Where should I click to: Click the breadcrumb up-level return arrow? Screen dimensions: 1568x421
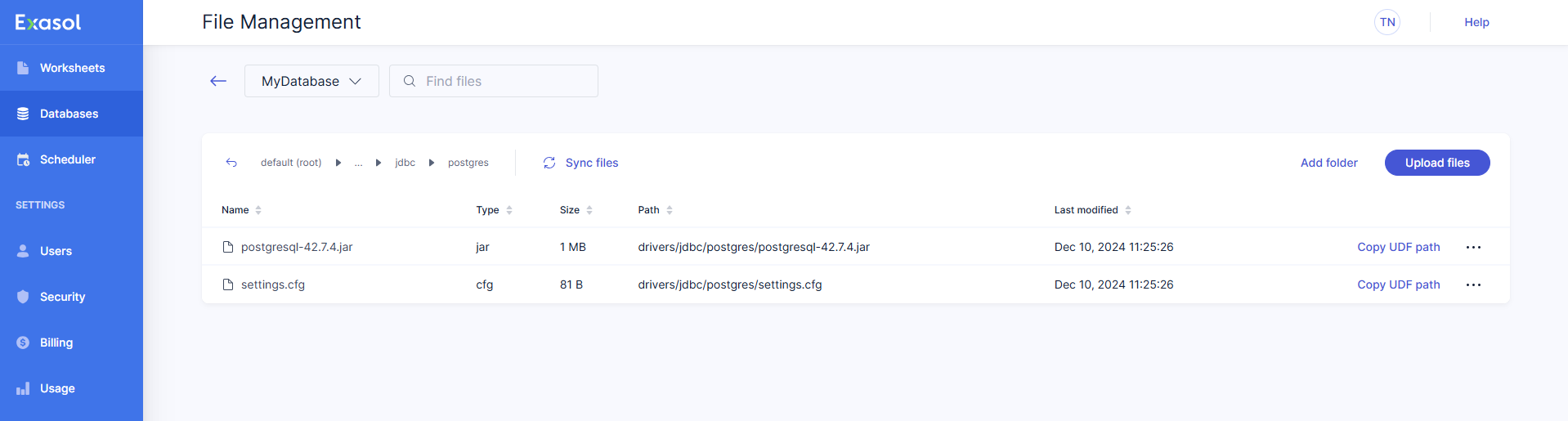point(231,163)
